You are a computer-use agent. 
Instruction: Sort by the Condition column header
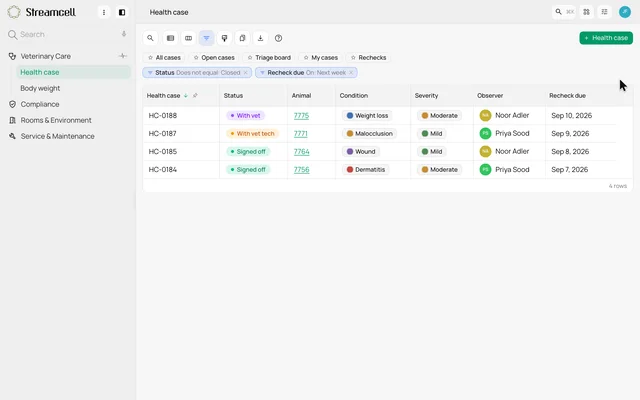click(x=353, y=96)
